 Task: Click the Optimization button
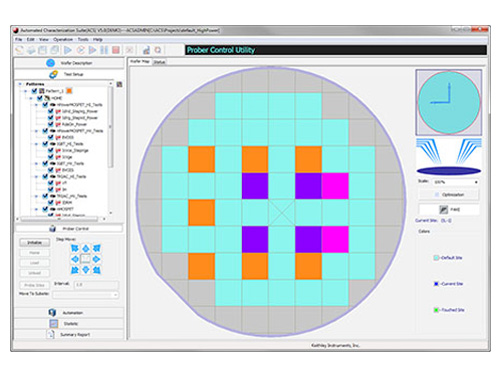[449, 195]
